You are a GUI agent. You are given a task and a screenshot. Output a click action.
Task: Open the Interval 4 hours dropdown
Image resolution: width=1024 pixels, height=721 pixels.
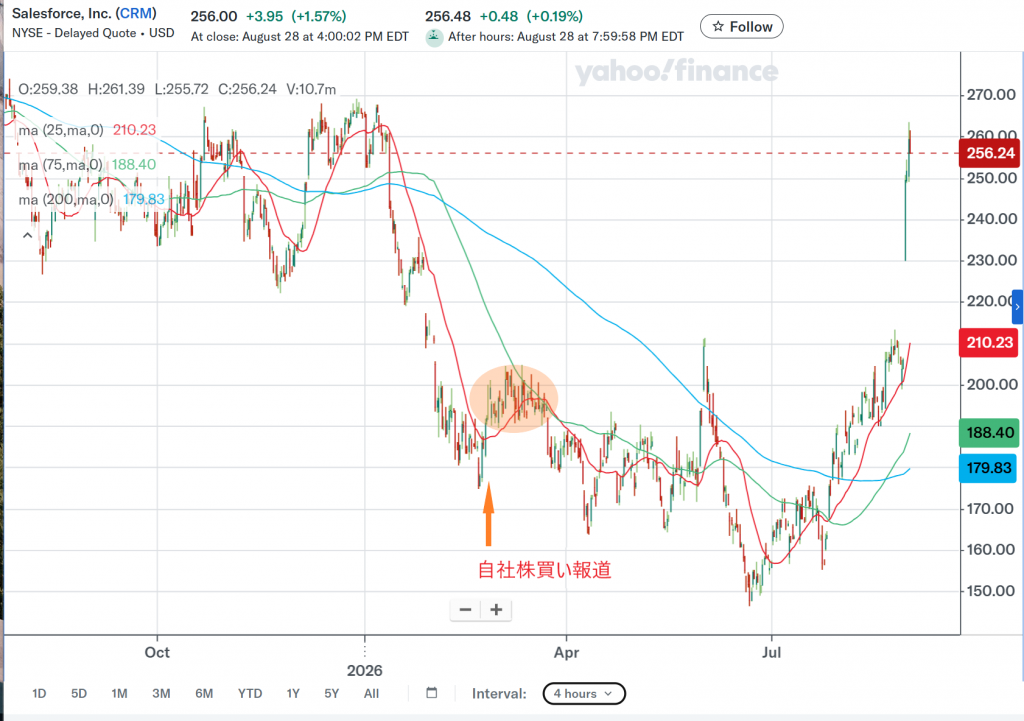pos(584,694)
